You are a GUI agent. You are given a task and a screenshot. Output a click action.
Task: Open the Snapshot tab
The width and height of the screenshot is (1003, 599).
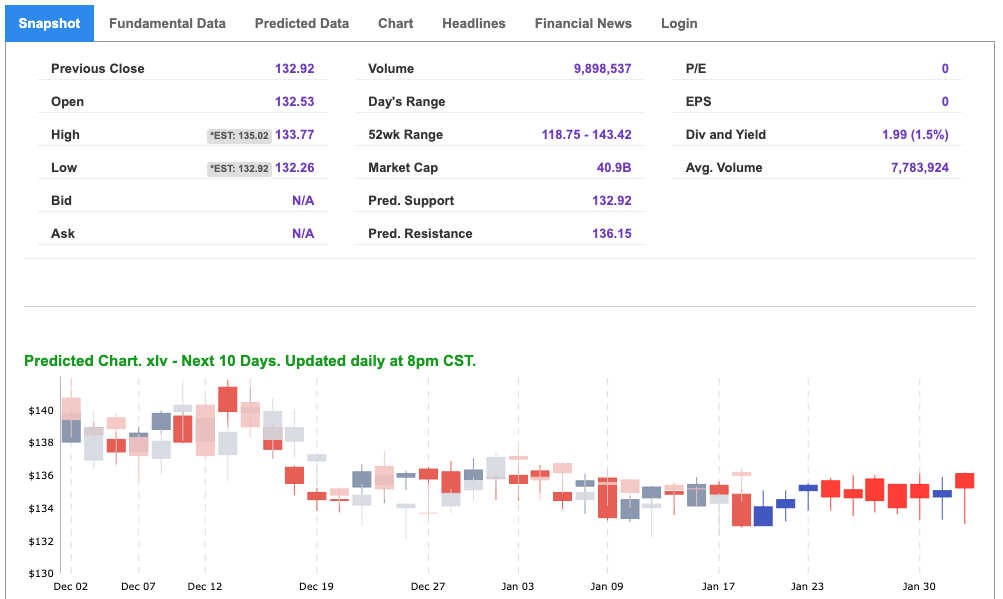tap(49, 23)
